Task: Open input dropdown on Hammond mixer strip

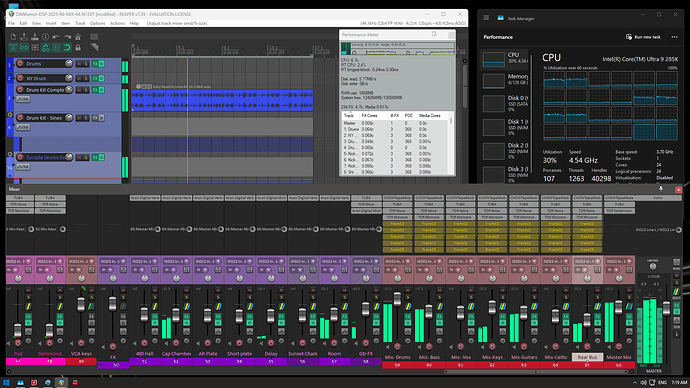Action: pyautogui.click(x=60, y=261)
